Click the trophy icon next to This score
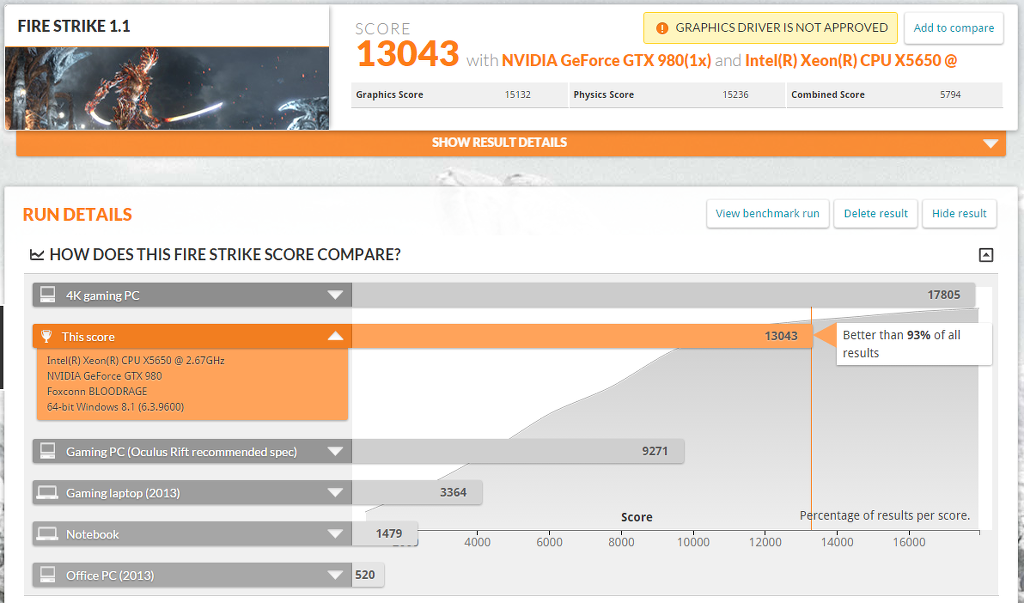This screenshot has height=603, width=1024. point(47,337)
